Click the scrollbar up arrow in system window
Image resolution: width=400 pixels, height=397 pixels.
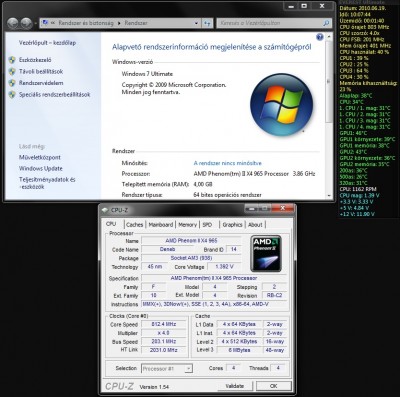[x=329, y=36]
